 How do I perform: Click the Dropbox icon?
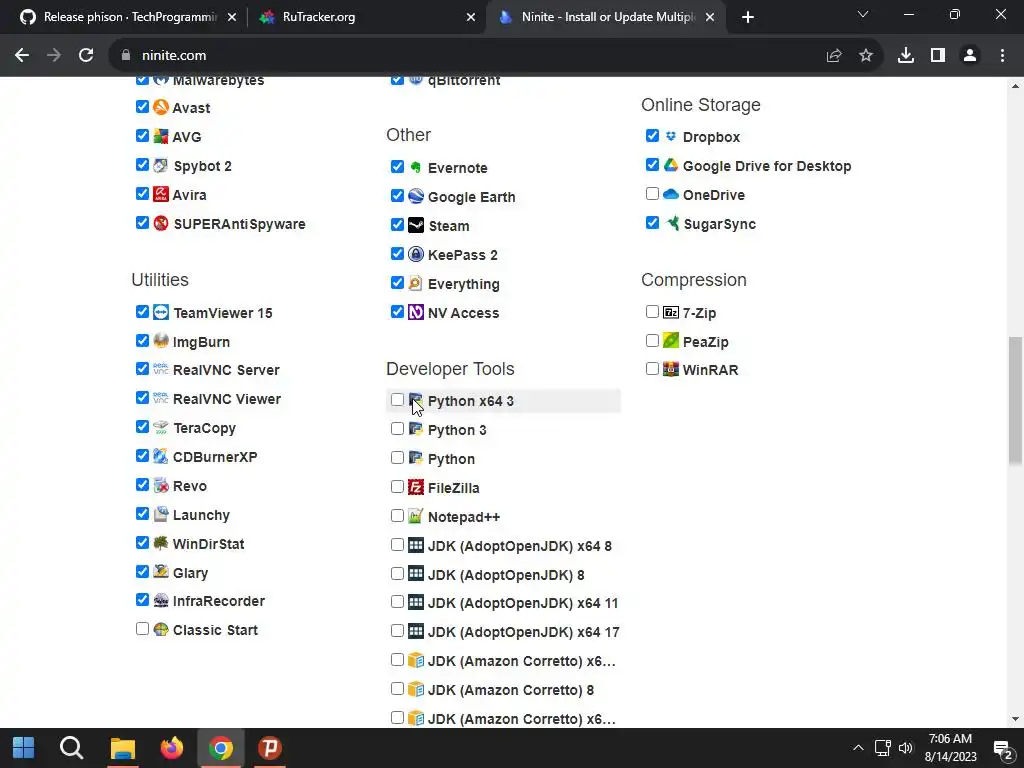(x=671, y=136)
